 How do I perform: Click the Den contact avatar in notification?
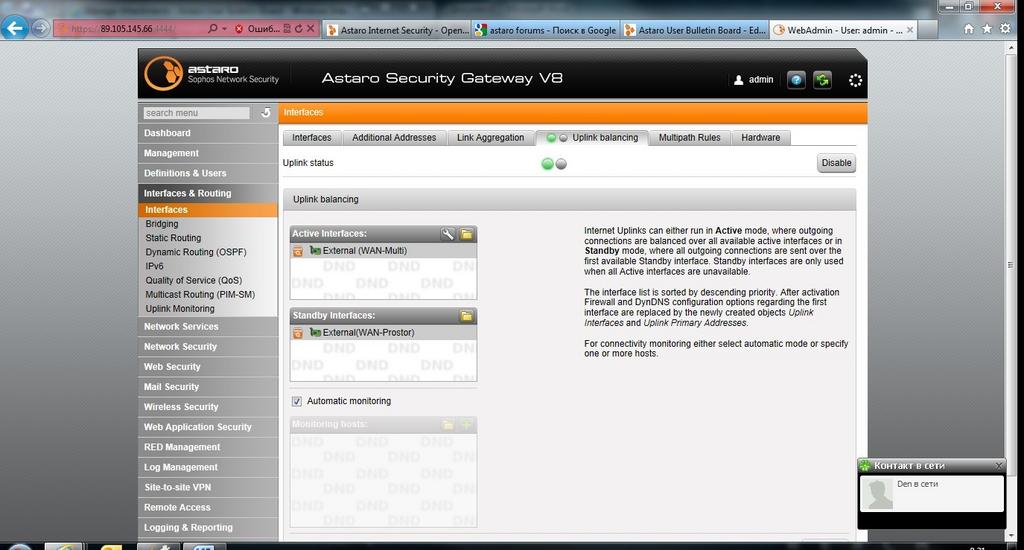pyautogui.click(x=877, y=494)
